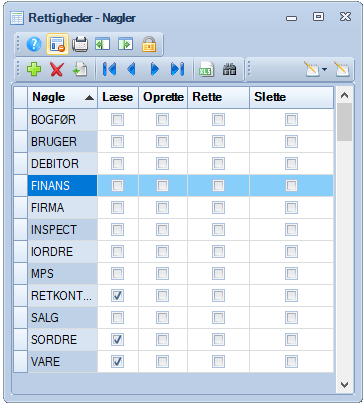Toggle the highlighted form layout icon
Viewport: 364px width, 404px height.
tap(57, 44)
